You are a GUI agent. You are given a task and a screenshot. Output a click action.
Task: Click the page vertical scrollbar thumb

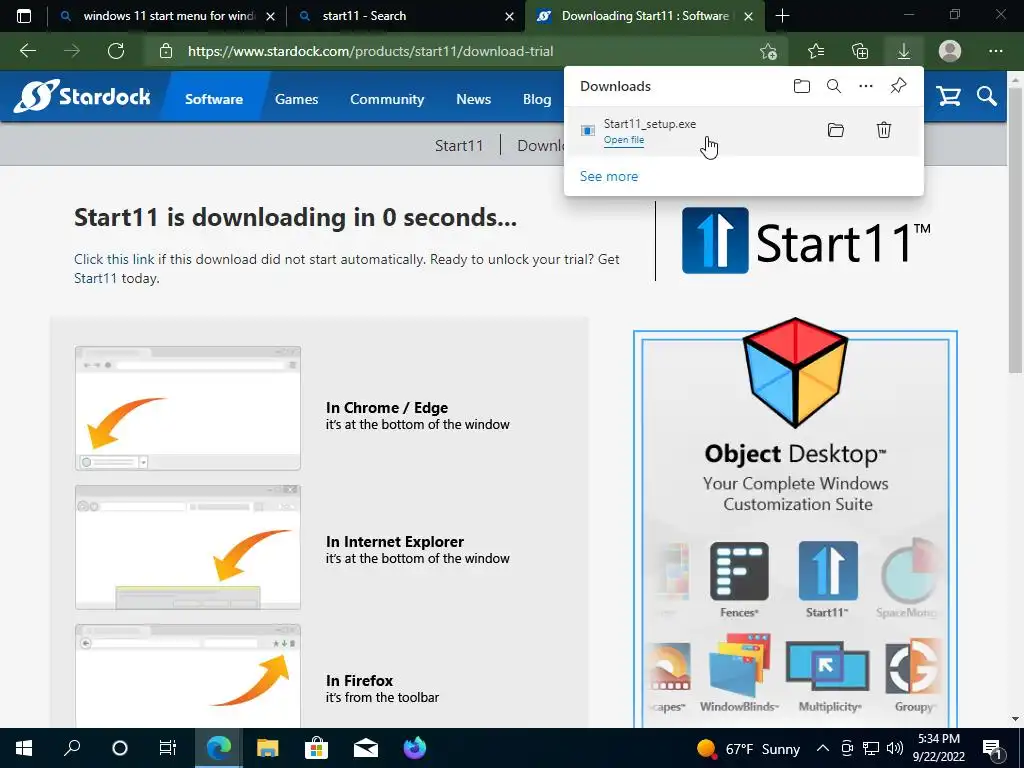1015,229
